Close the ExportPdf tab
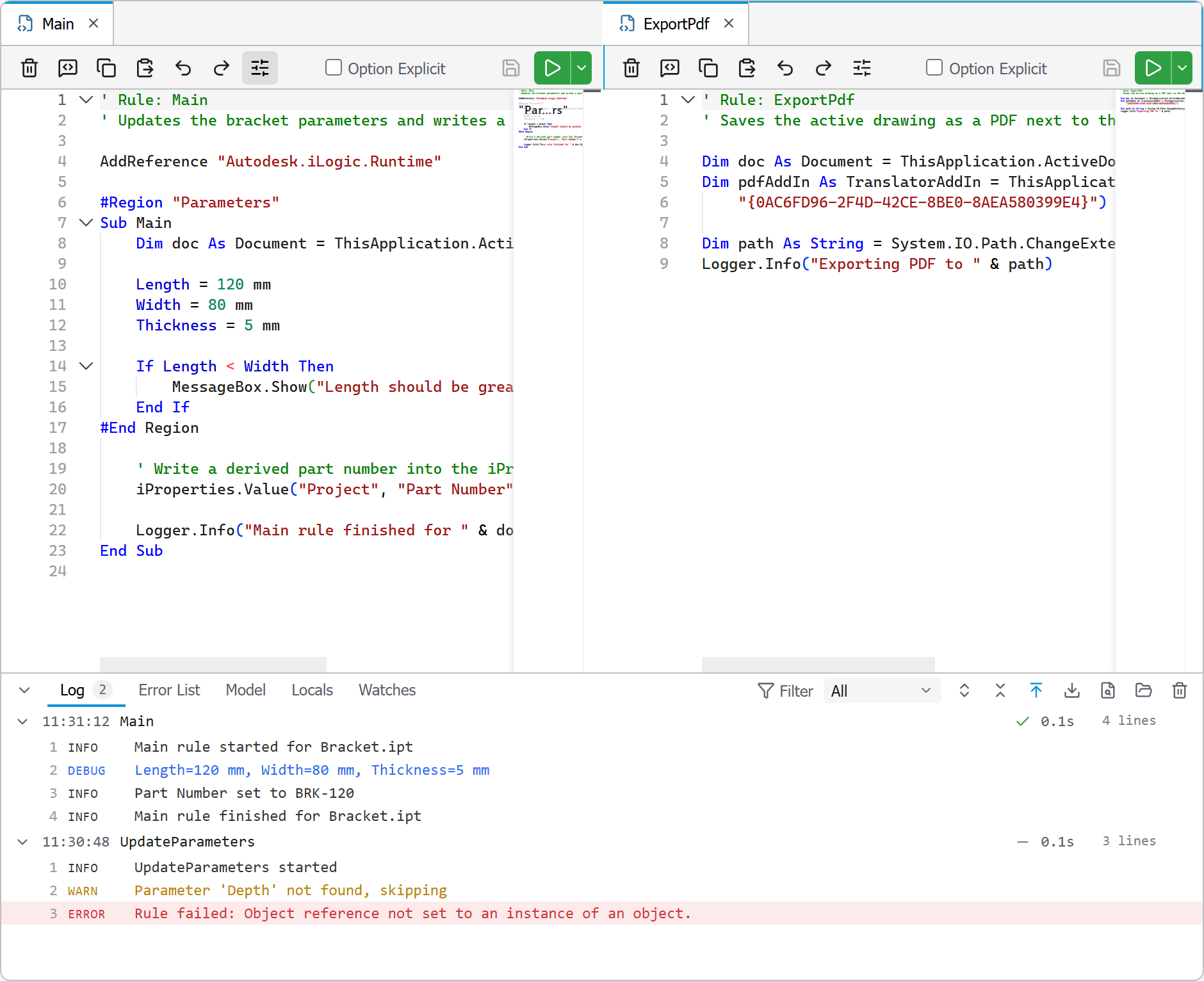 click(x=729, y=24)
